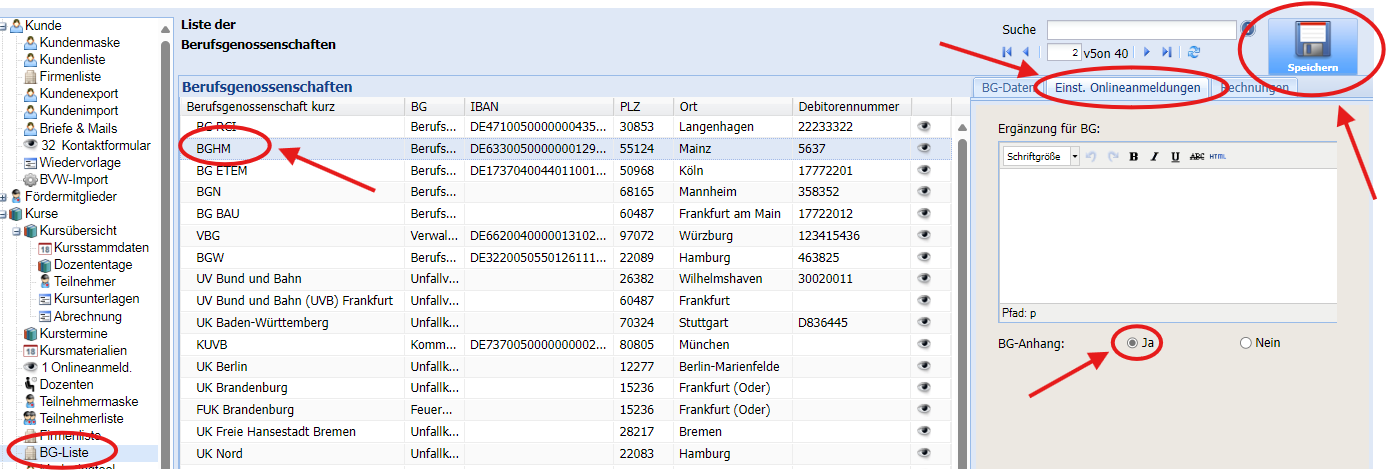Switch to the BG-Daten tab
This screenshot has width=1386, height=470.
[1007, 88]
